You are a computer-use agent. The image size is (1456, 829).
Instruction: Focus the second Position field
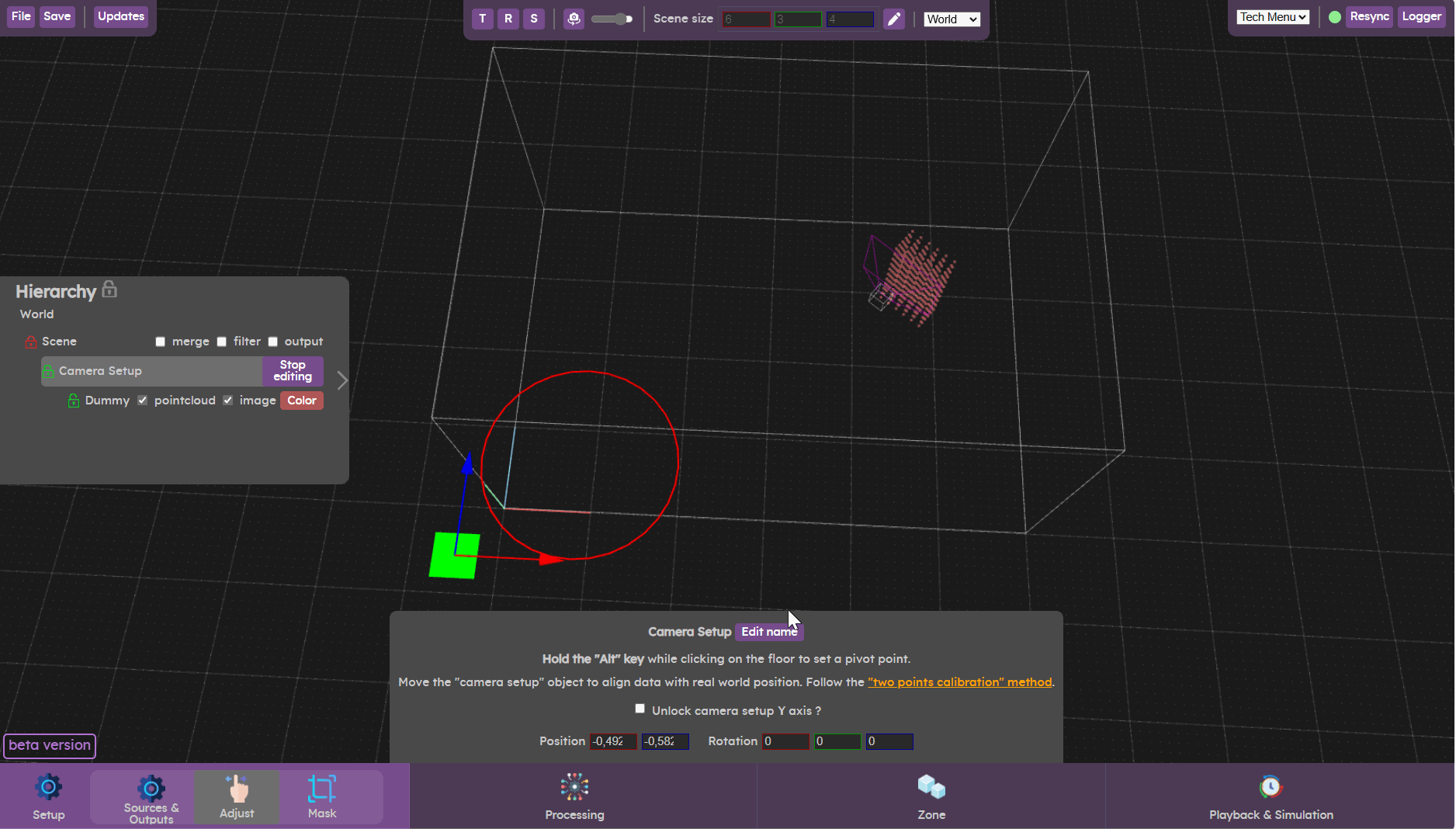[x=665, y=741]
